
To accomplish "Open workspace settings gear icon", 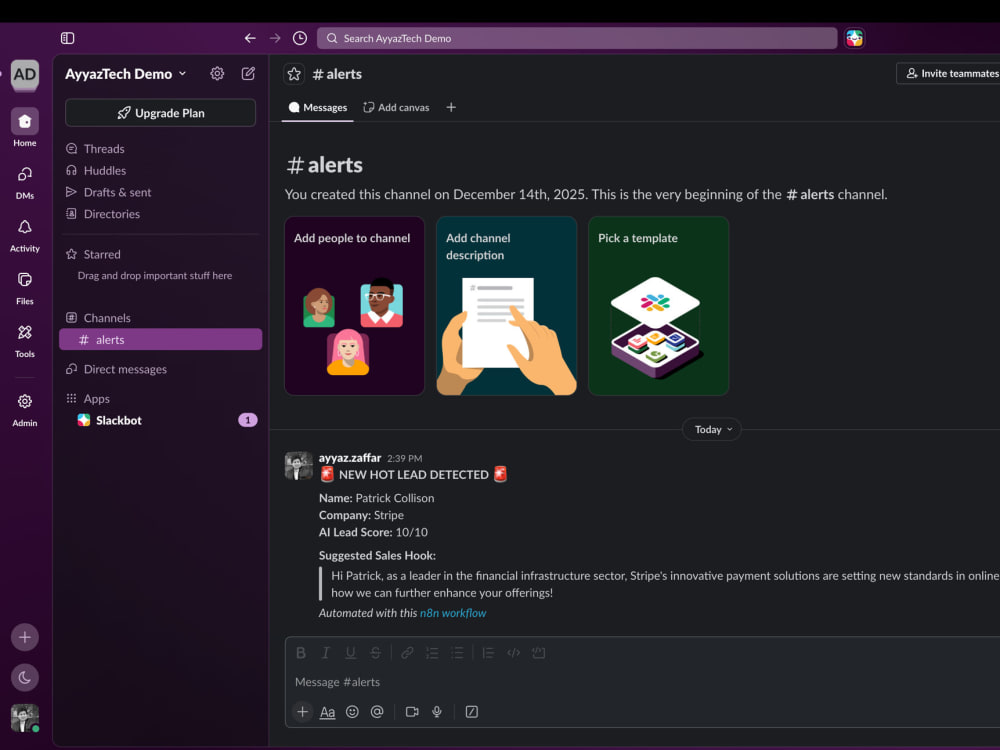I will coord(217,74).
